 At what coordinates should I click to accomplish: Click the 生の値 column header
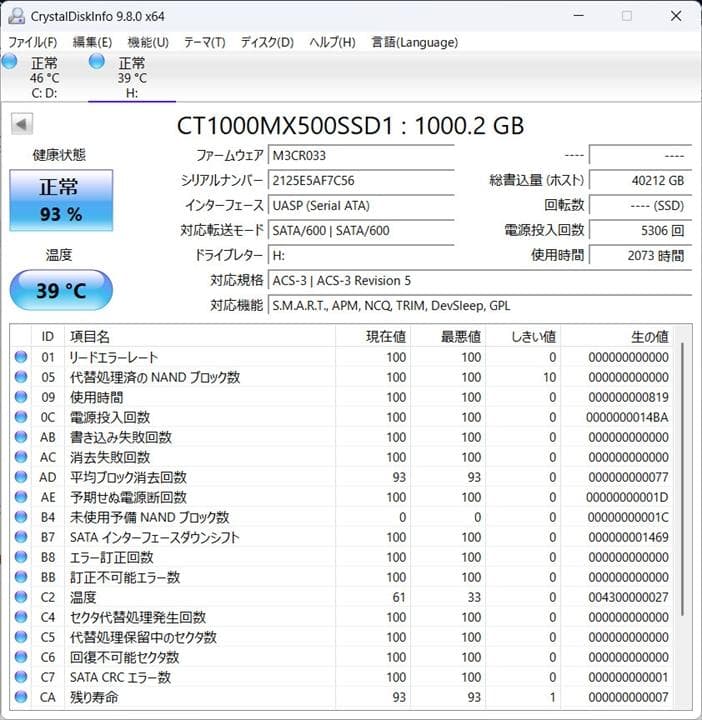617,337
